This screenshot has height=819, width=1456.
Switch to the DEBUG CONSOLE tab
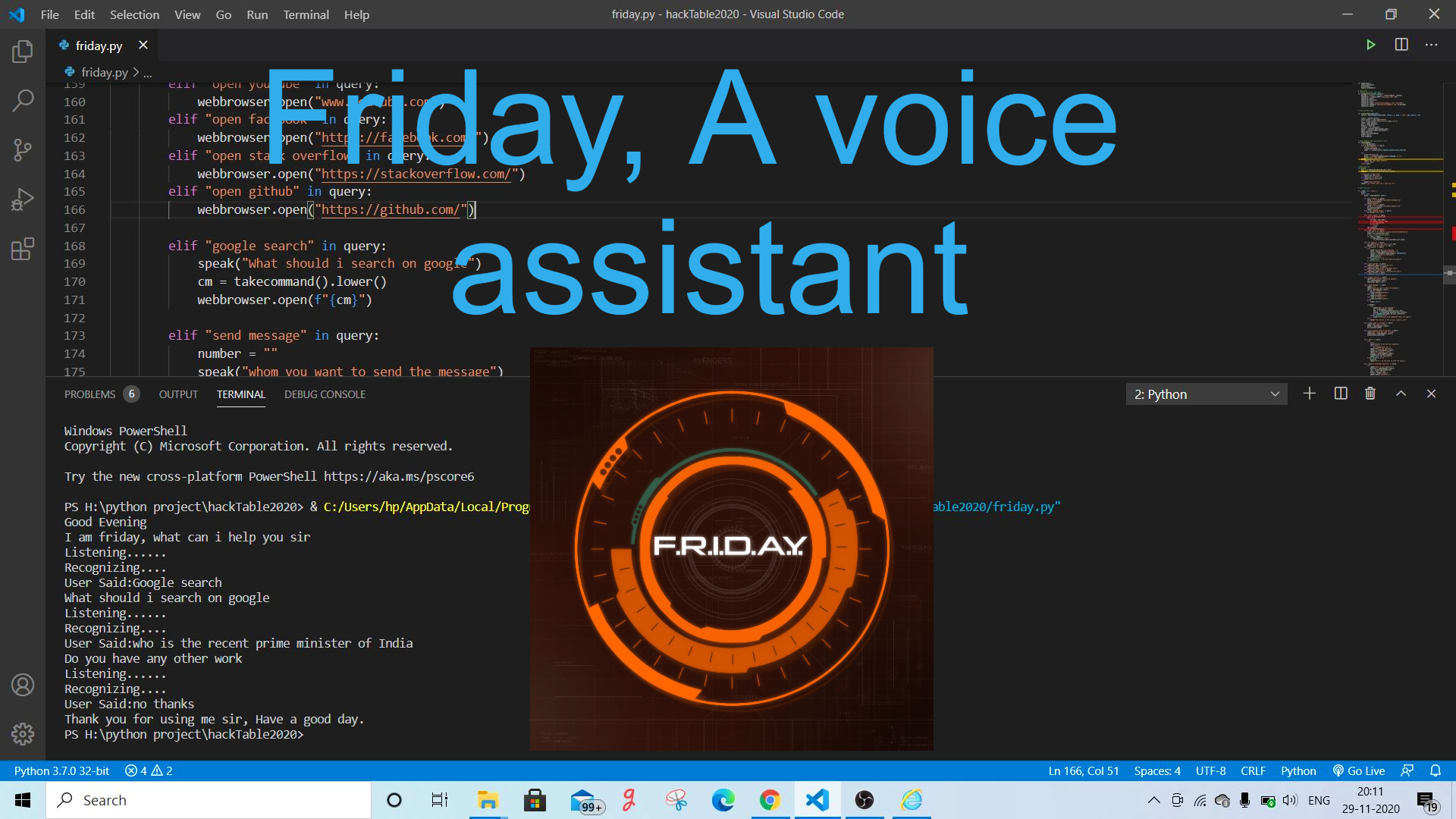tap(325, 394)
